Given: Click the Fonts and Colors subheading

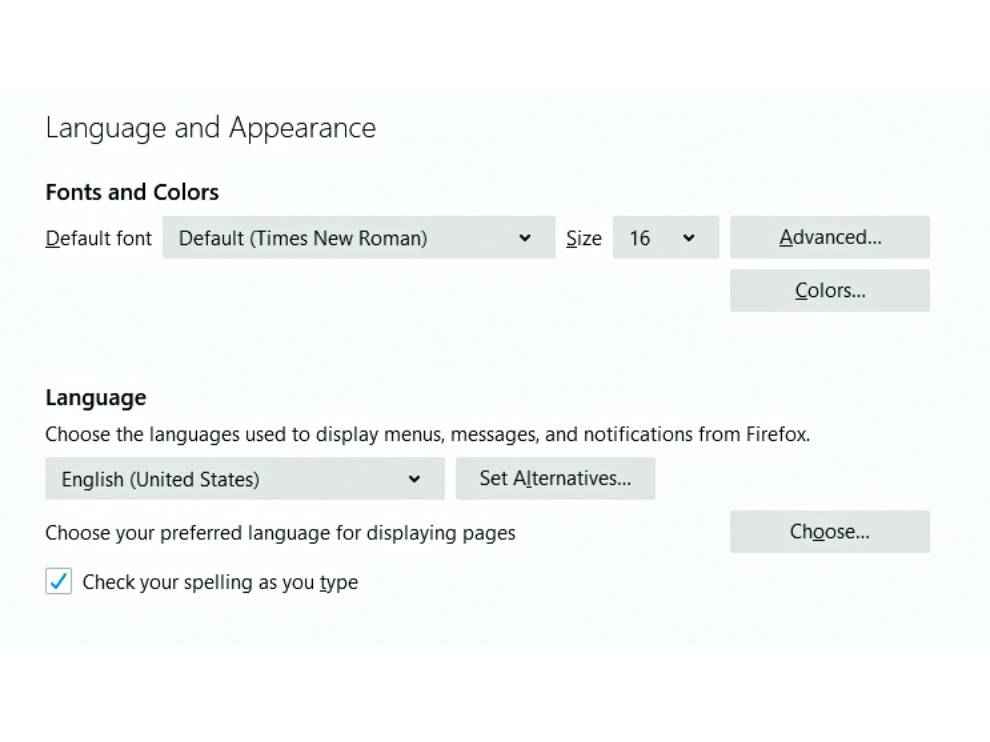Looking at the screenshot, I should (132, 192).
